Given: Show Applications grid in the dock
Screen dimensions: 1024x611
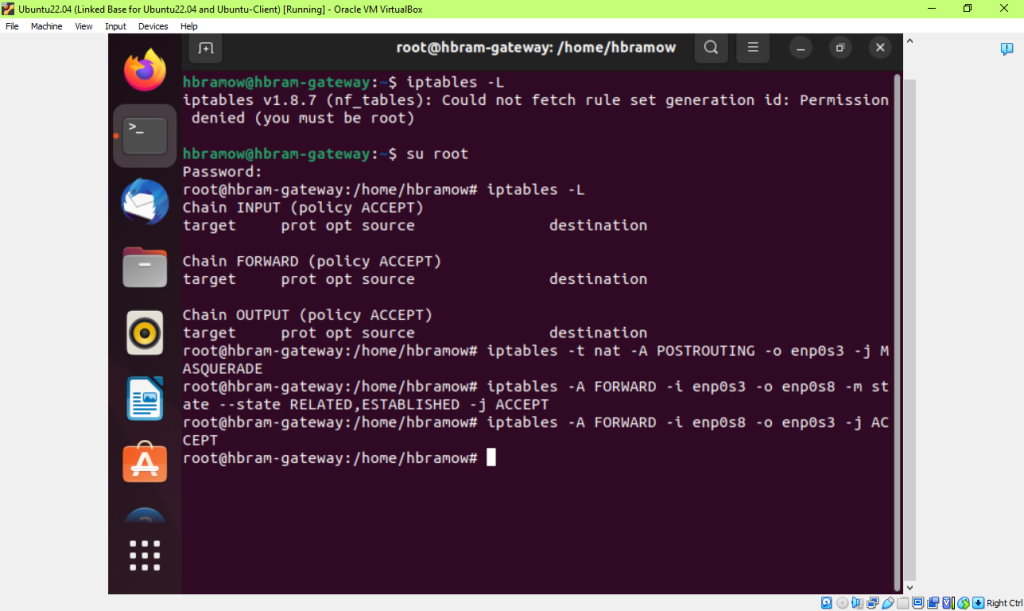Looking at the screenshot, I should tap(144, 556).
